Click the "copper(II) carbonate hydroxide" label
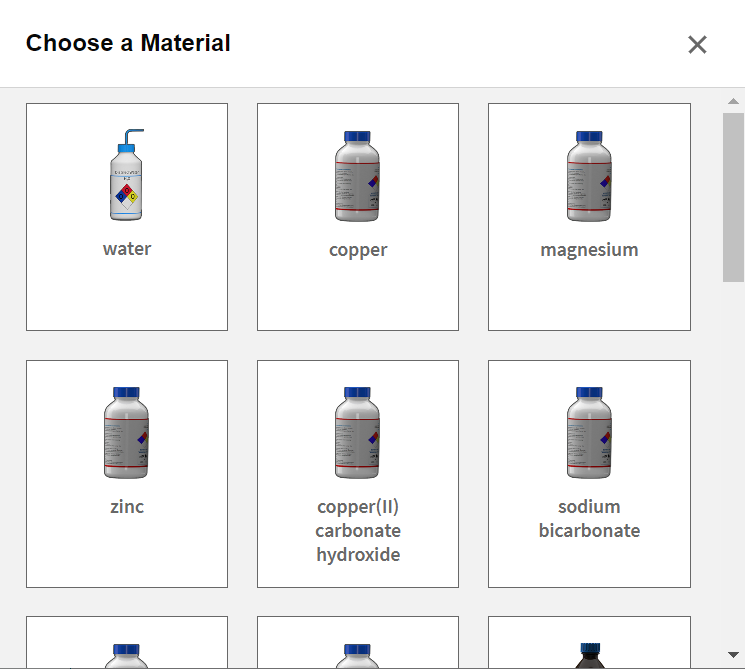745x669 pixels. [358, 530]
